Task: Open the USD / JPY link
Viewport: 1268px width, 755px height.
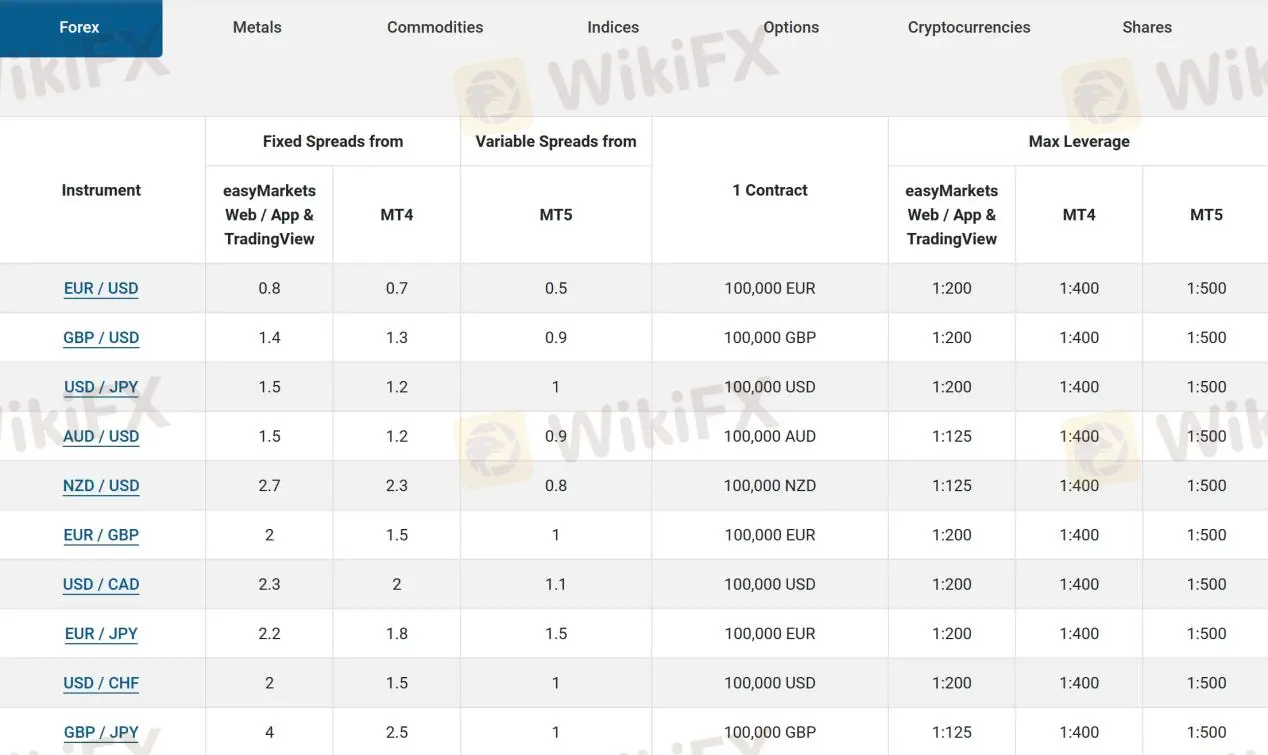Action: 101,387
